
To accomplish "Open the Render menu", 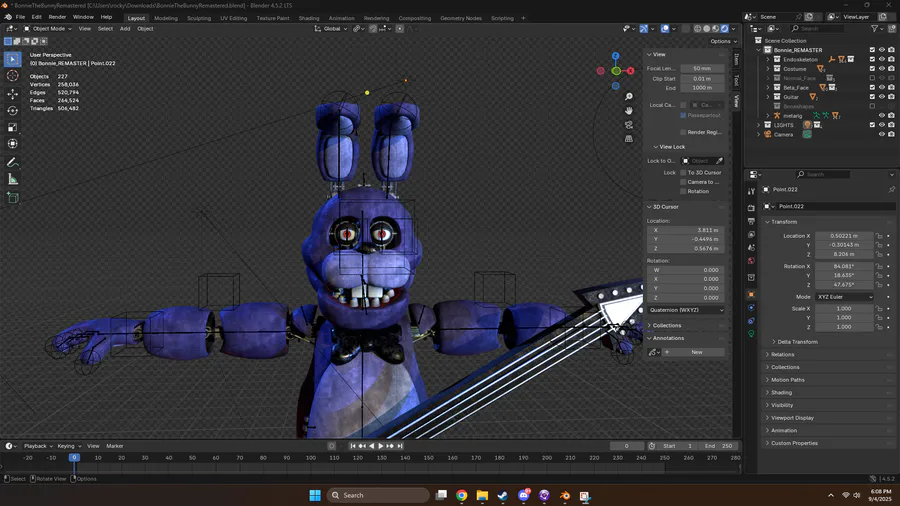I will click(x=57, y=17).
